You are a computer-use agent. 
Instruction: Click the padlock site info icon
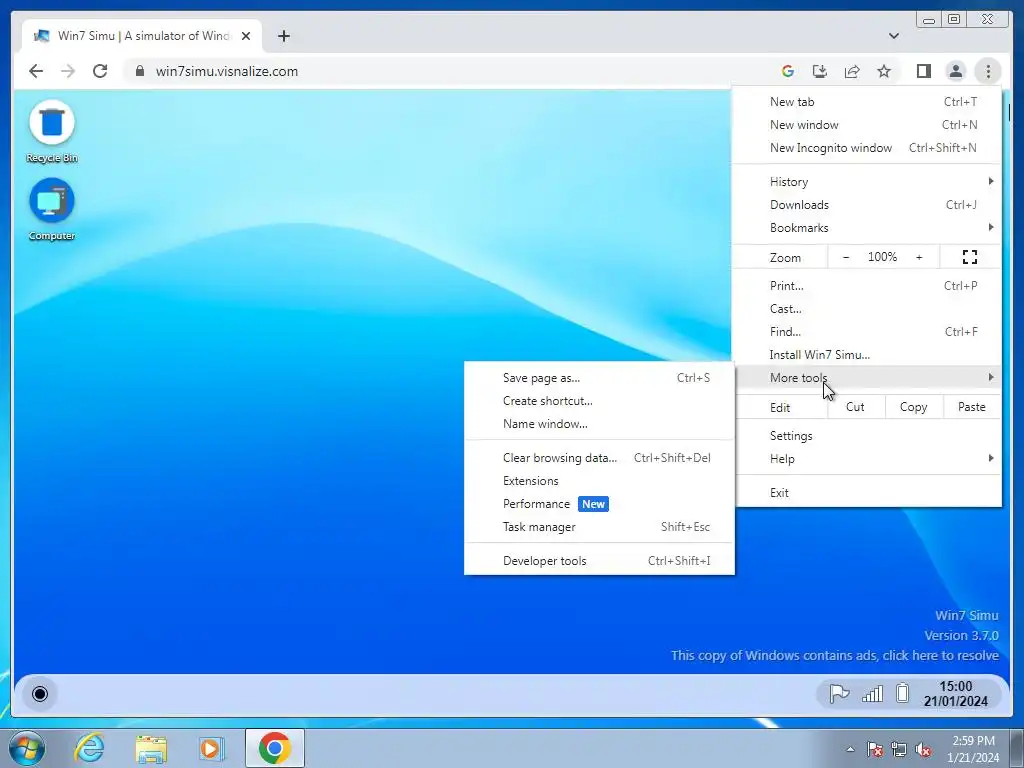click(x=140, y=71)
